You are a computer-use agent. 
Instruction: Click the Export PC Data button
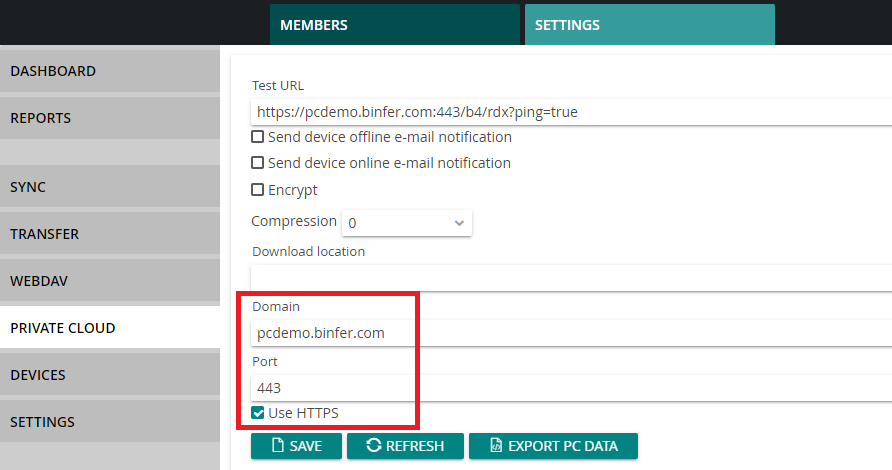click(x=554, y=446)
